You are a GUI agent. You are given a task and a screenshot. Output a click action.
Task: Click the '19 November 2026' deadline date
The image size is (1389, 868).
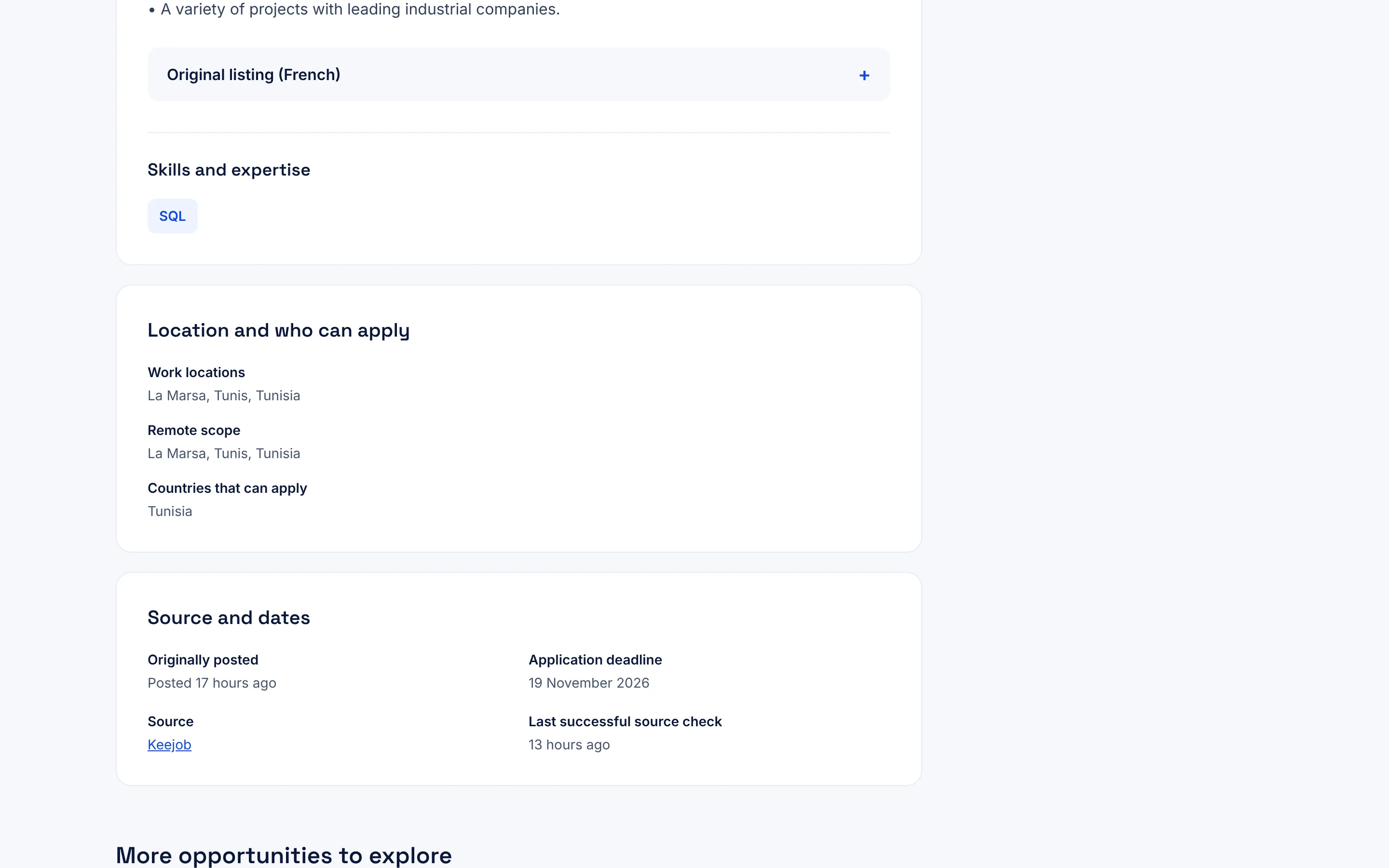[589, 683]
